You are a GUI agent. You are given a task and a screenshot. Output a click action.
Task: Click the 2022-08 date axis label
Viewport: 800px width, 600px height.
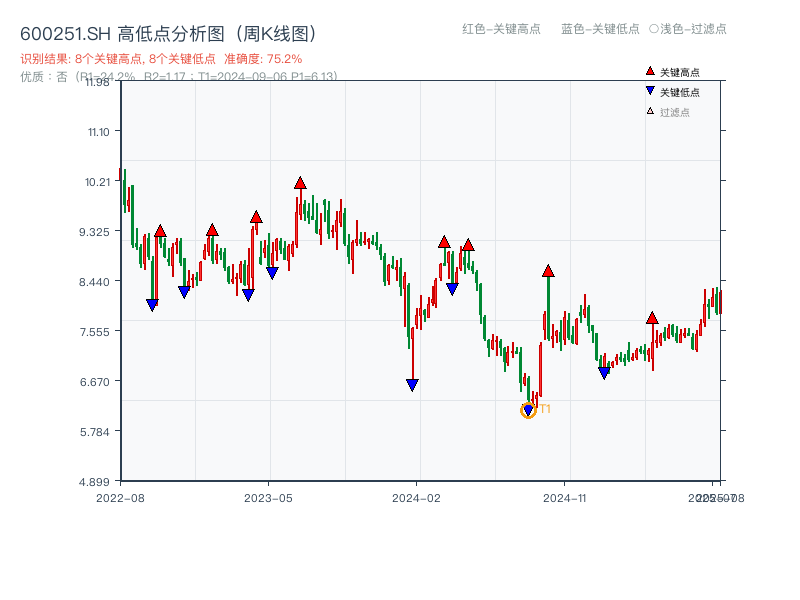pos(120,497)
